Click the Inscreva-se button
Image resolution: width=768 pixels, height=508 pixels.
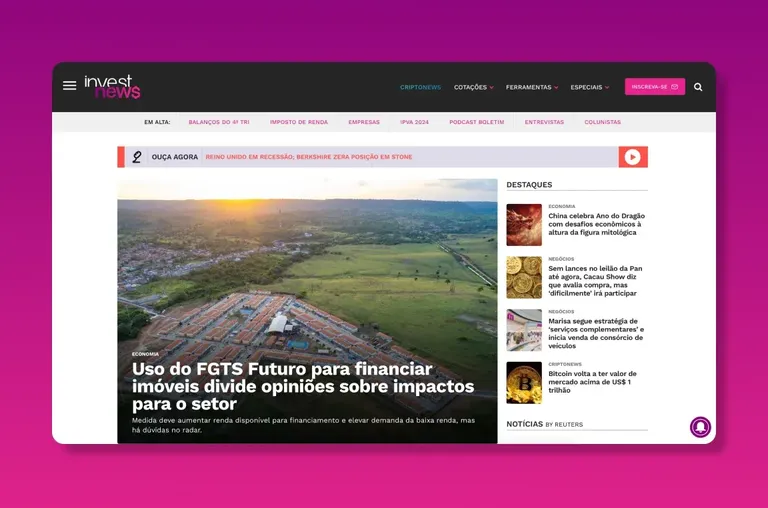(x=655, y=87)
